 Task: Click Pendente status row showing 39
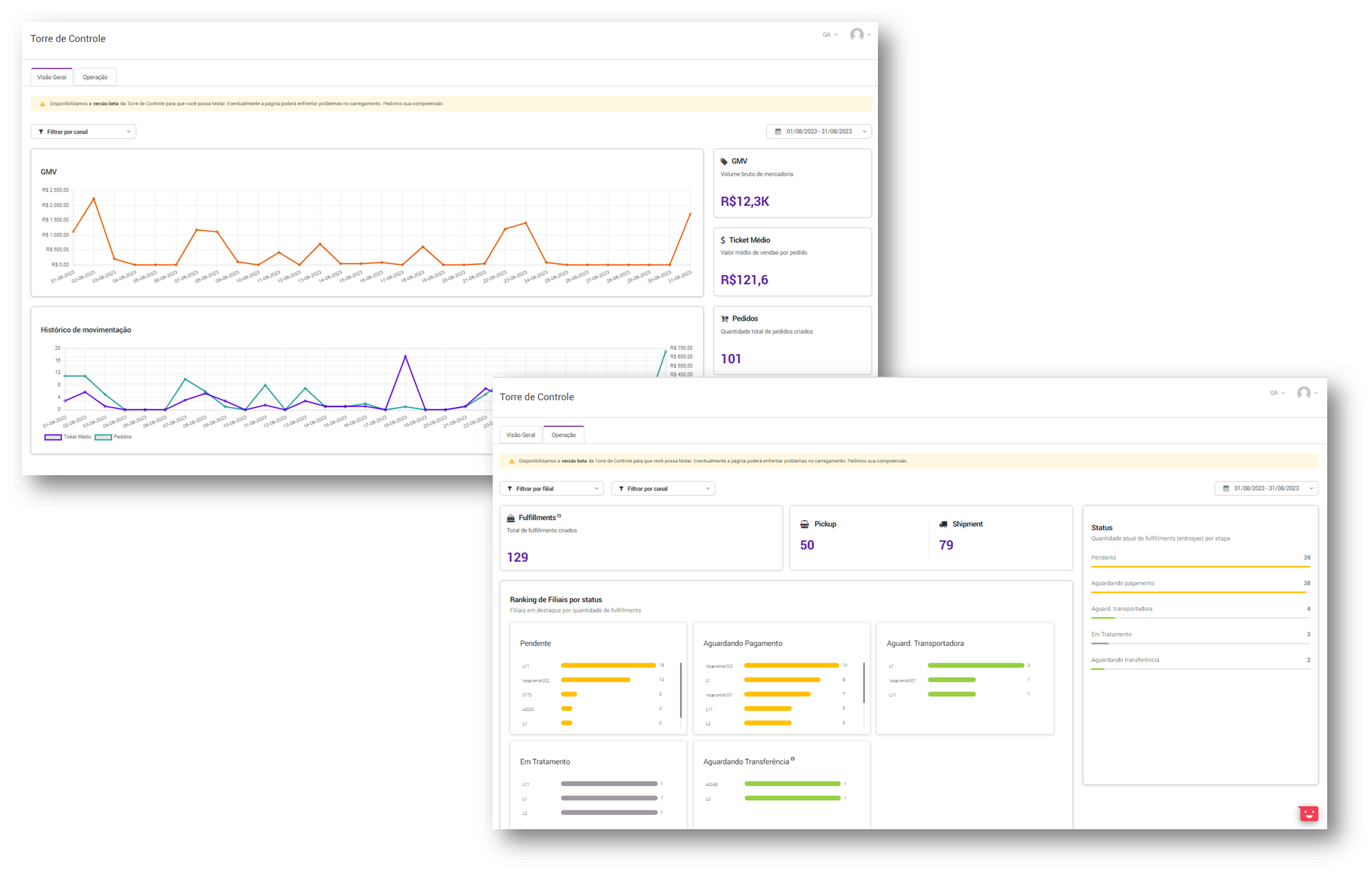1200,558
